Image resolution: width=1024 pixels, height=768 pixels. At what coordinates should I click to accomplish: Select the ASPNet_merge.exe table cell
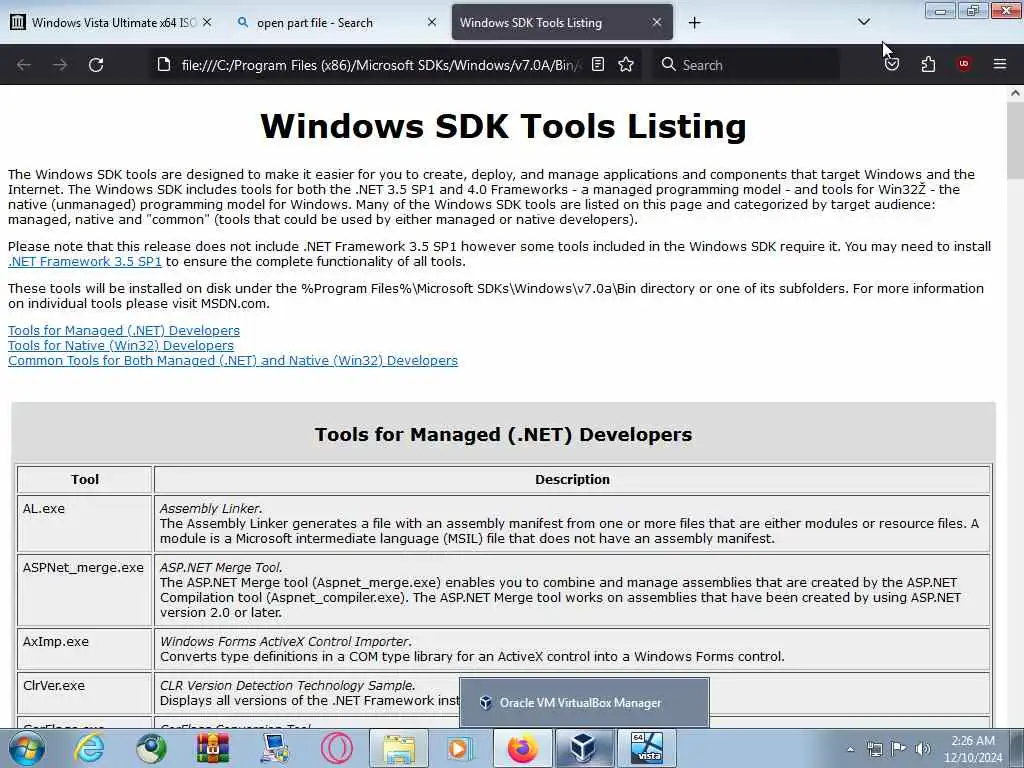point(85,590)
